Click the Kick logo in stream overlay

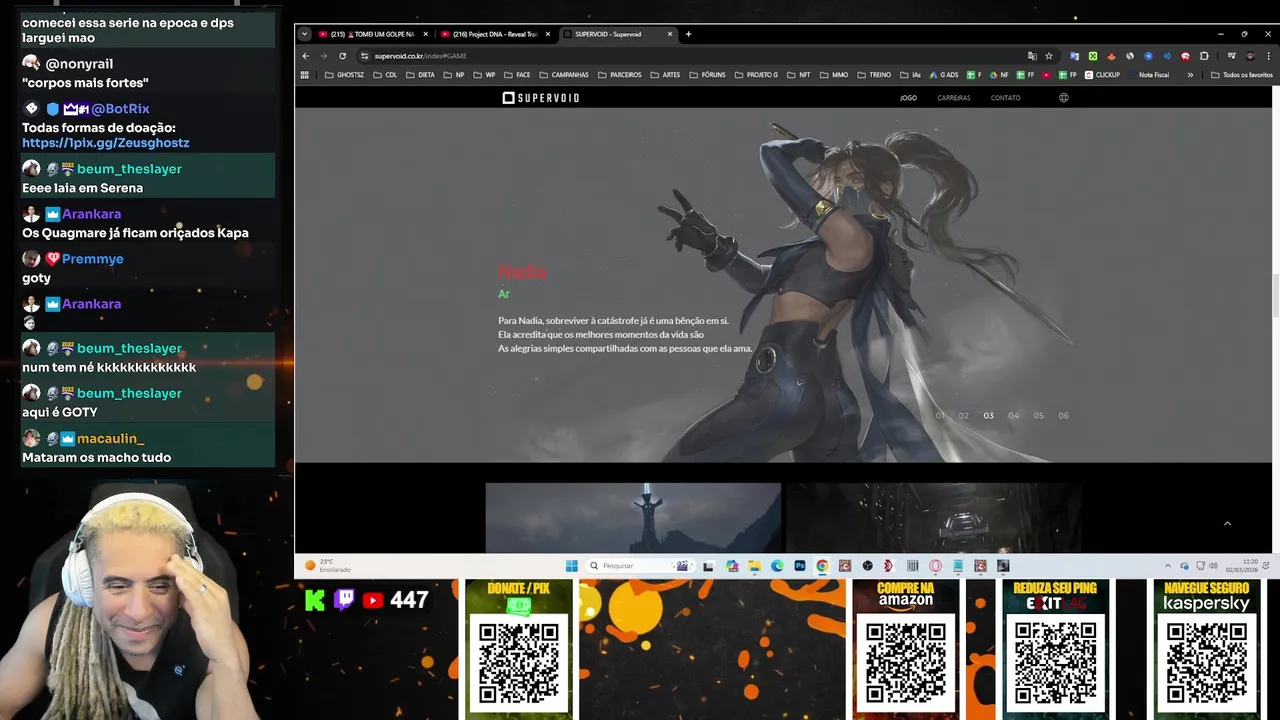(x=314, y=600)
